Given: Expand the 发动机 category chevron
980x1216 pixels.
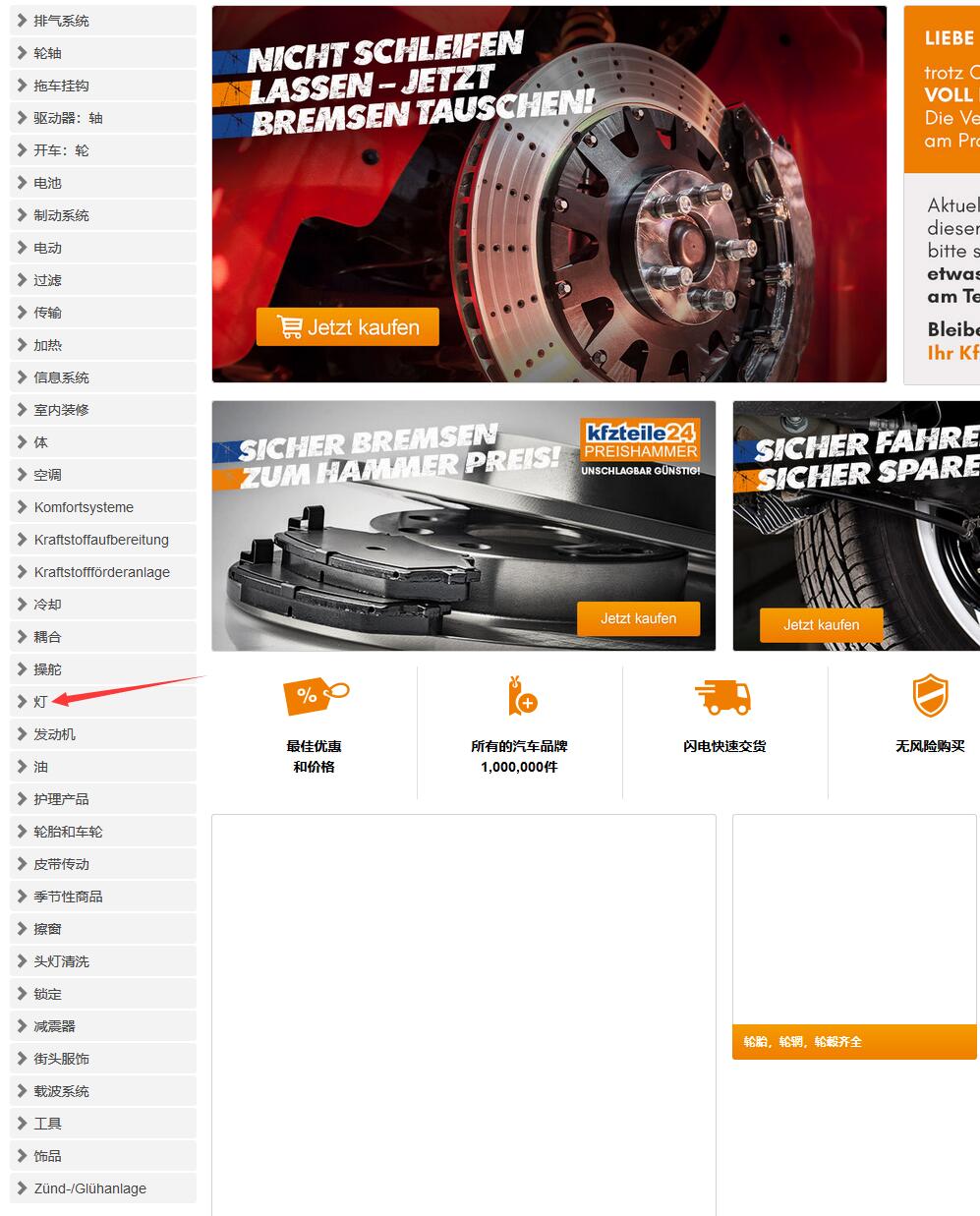Looking at the screenshot, I should click(22, 733).
